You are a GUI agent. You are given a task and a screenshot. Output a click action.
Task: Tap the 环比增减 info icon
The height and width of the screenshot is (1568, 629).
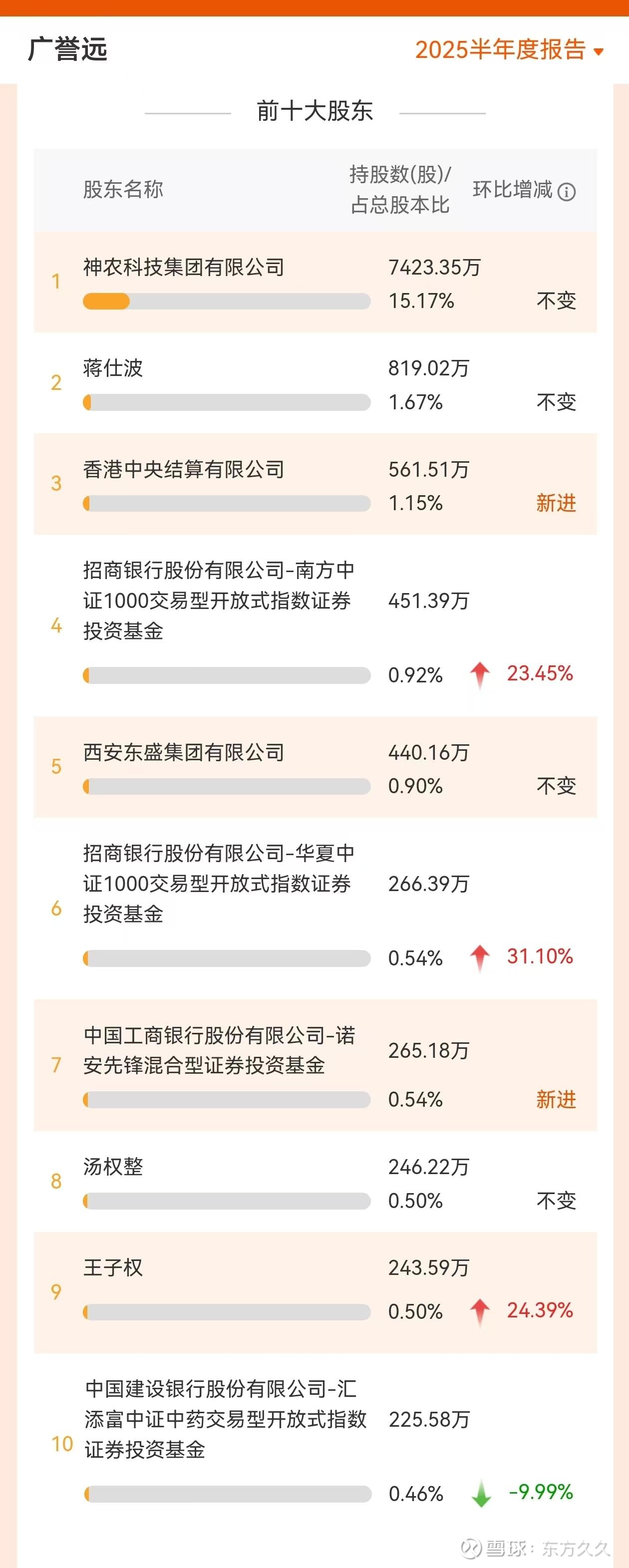pos(566,192)
